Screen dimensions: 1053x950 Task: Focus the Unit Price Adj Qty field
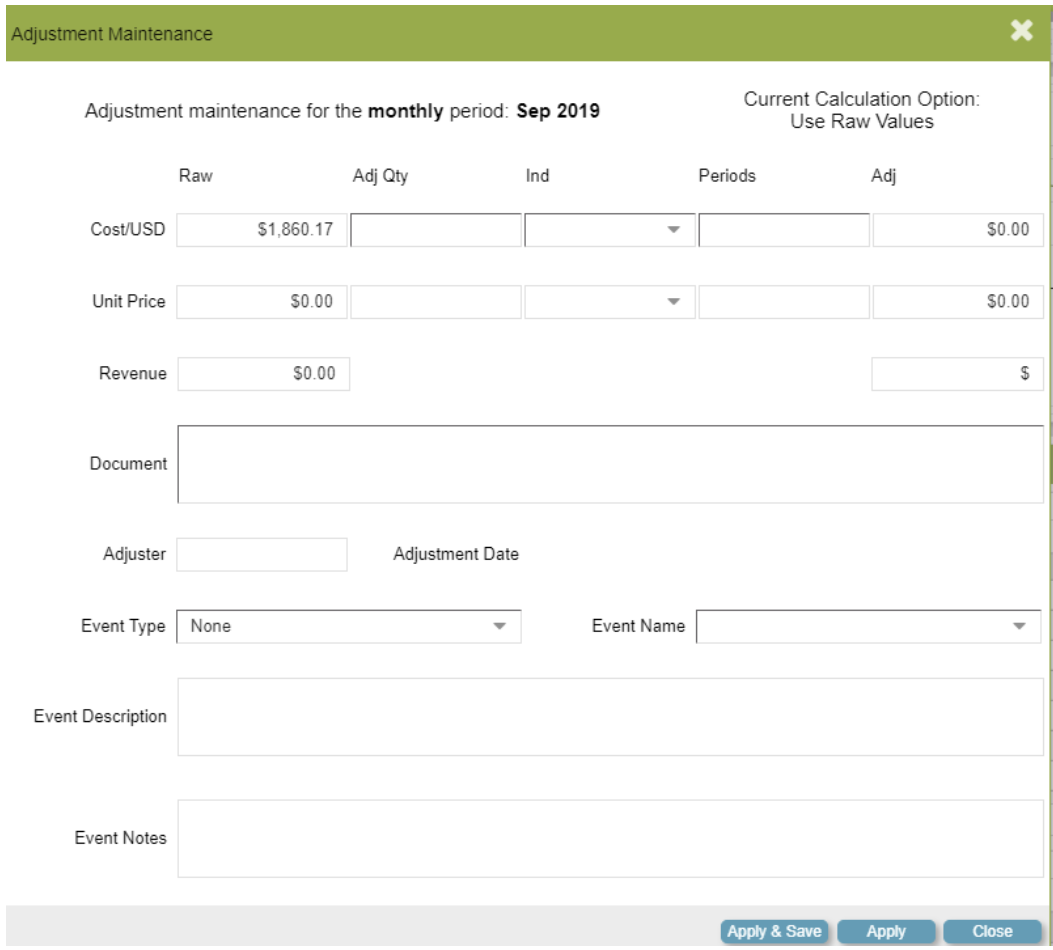(435, 301)
